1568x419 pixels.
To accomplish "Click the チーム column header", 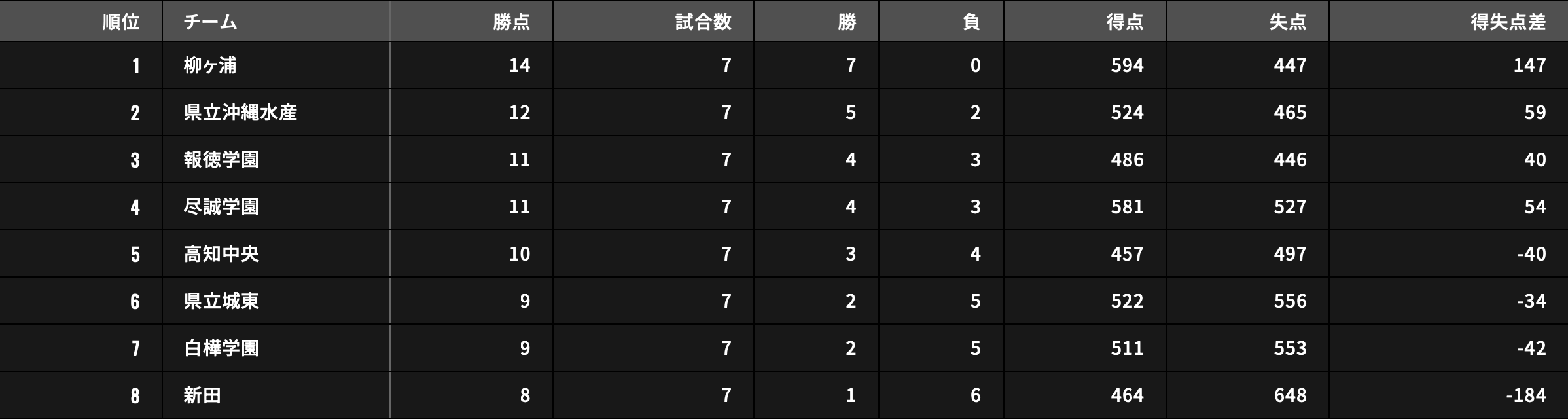I will [210, 22].
